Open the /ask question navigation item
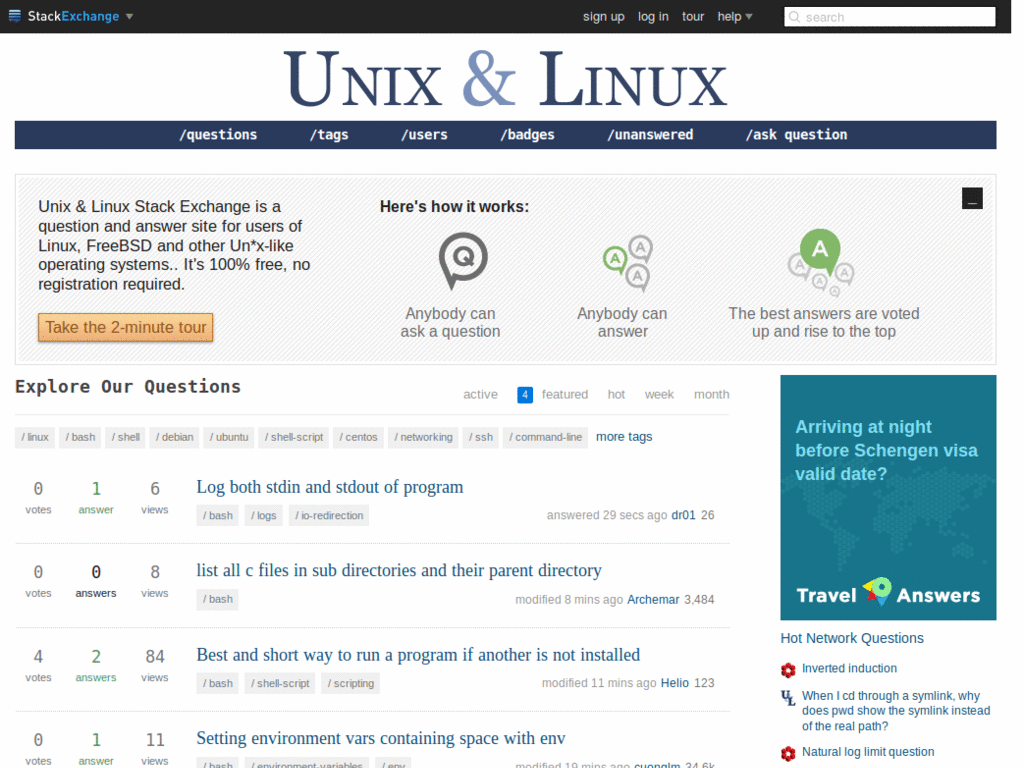Screen dimensions: 1024x768 point(797,135)
